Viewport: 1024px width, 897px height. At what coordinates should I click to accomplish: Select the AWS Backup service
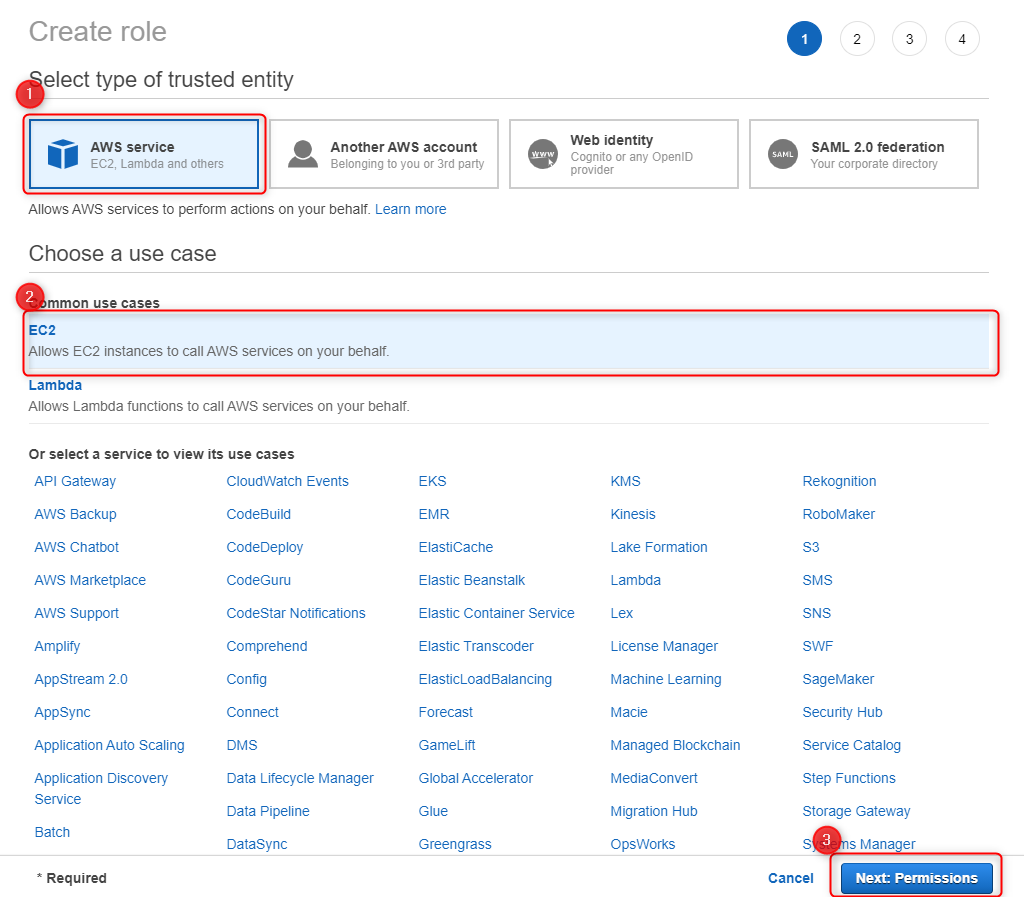[75, 514]
